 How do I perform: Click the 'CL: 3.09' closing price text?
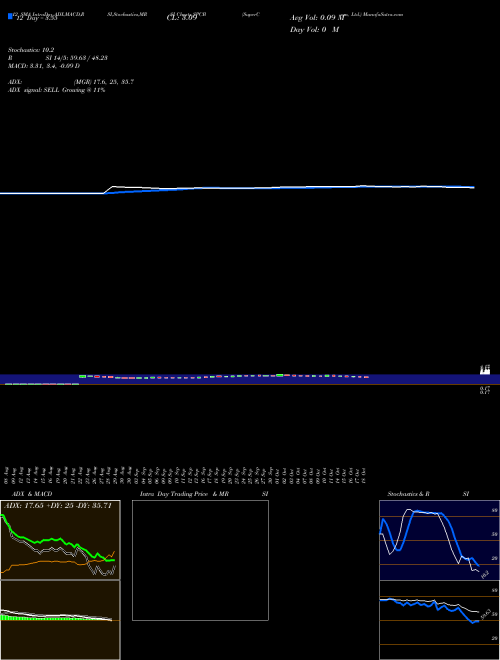(x=181, y=19)
